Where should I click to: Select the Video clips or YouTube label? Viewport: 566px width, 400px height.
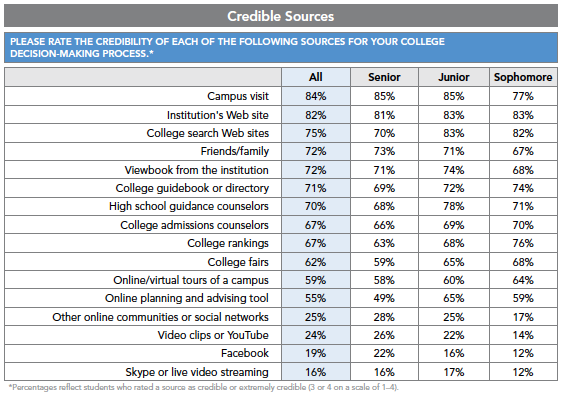point(213,335)
